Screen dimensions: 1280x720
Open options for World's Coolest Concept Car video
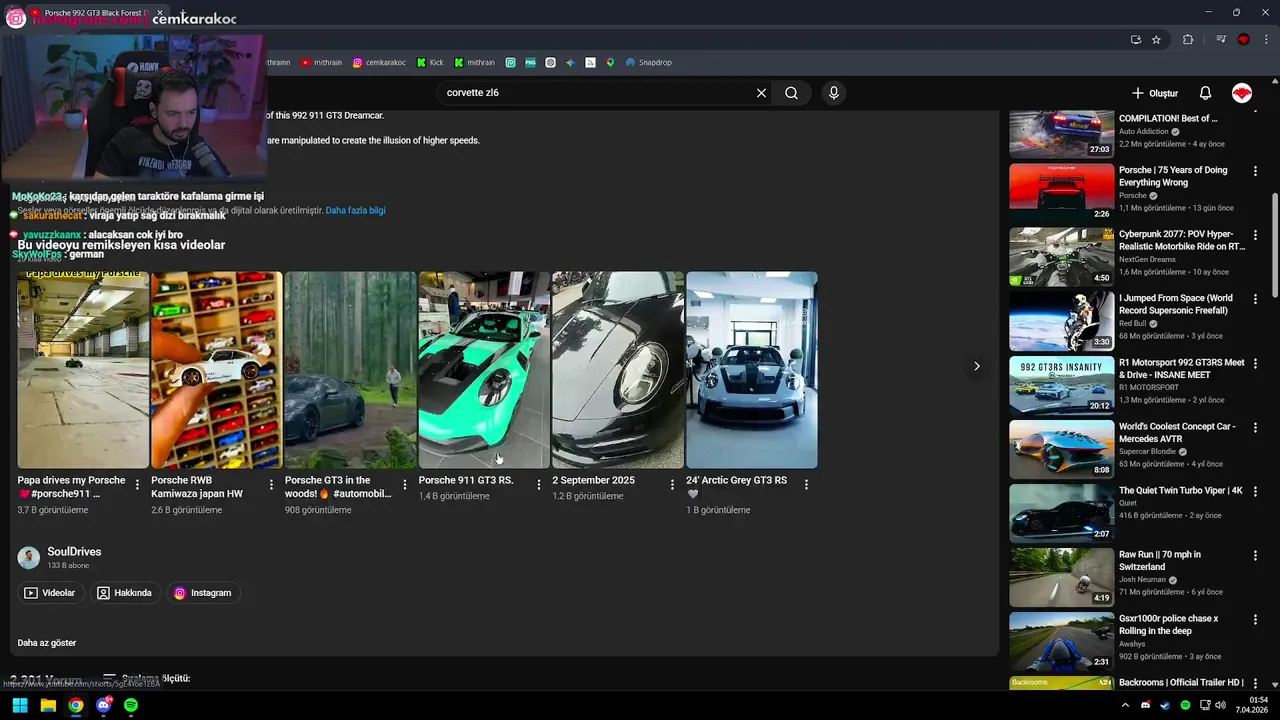click(1255, 427)
